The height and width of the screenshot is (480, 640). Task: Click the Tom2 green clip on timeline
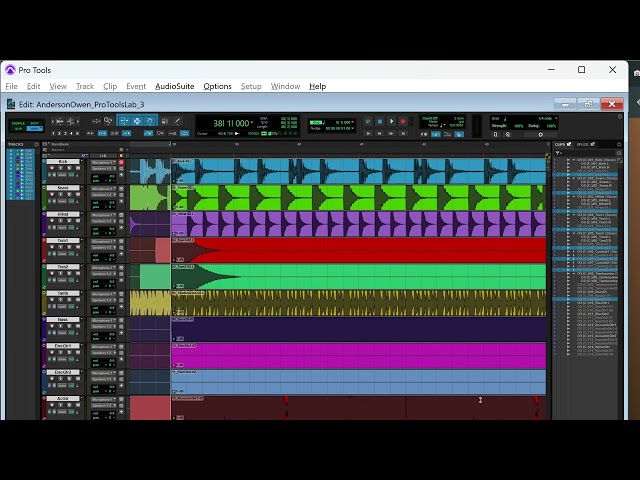[x=358, y=277]
